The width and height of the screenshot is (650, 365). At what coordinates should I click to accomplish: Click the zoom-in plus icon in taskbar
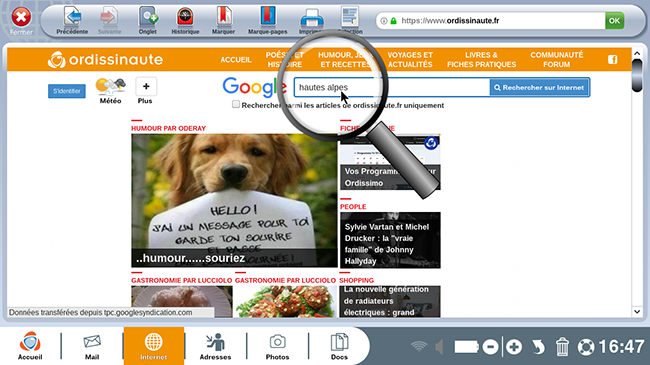(514, 347)
